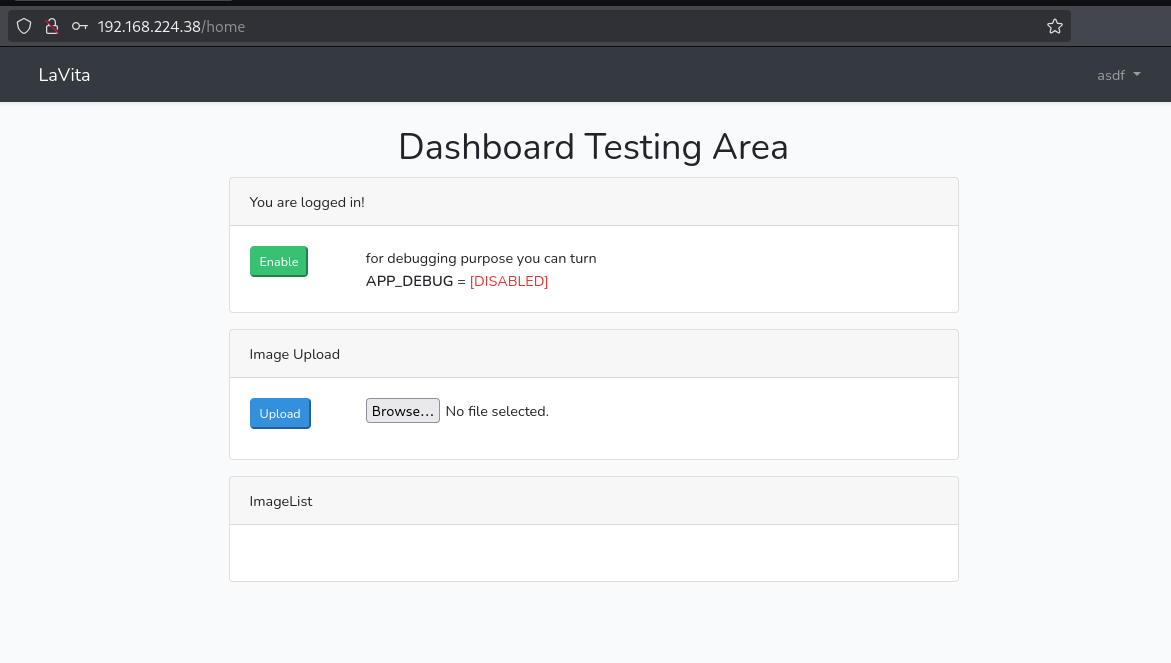The height and width of the screenshot is (663, 1171).
Task: Open the asdf user dropdown menu
Action: point(1118,75)
